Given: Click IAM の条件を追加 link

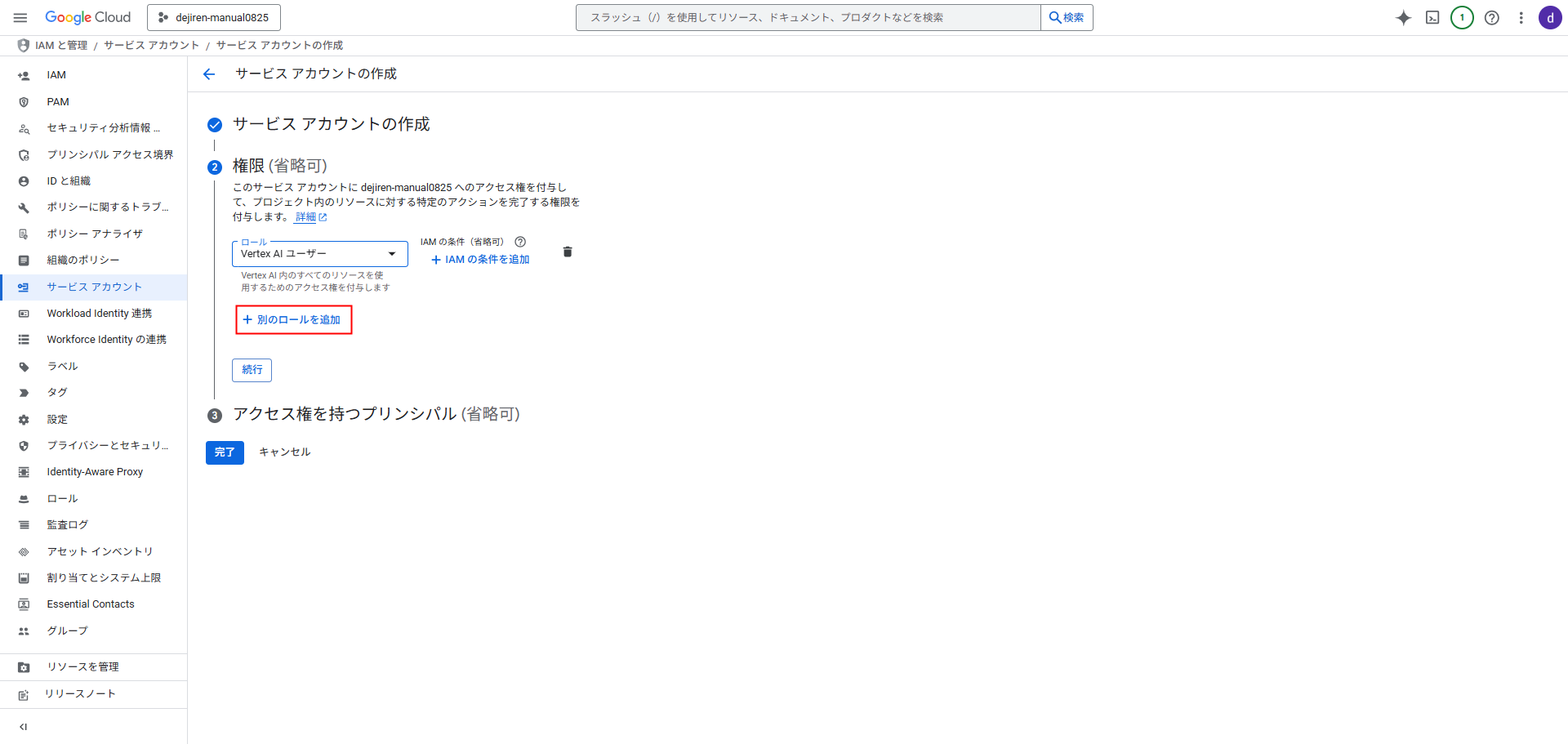Looking at the screenshot, I should pos(480,260).
